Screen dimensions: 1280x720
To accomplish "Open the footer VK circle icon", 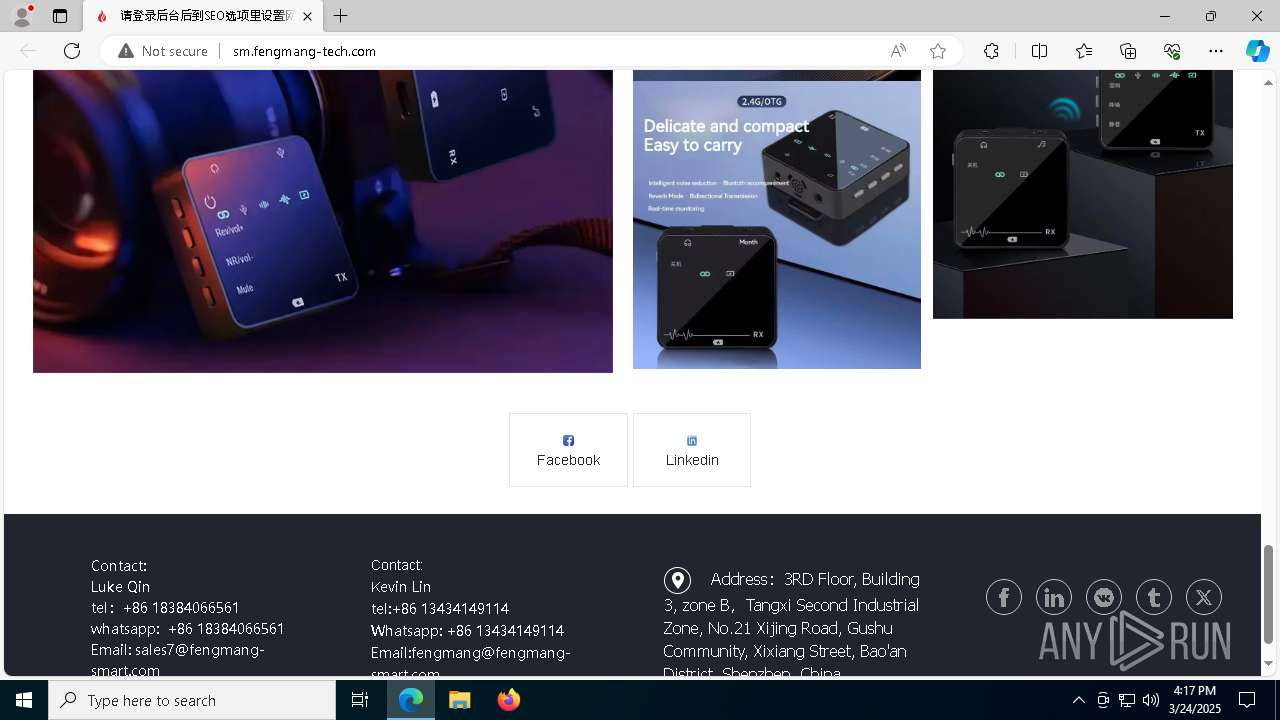I will tap(1104, 597).
